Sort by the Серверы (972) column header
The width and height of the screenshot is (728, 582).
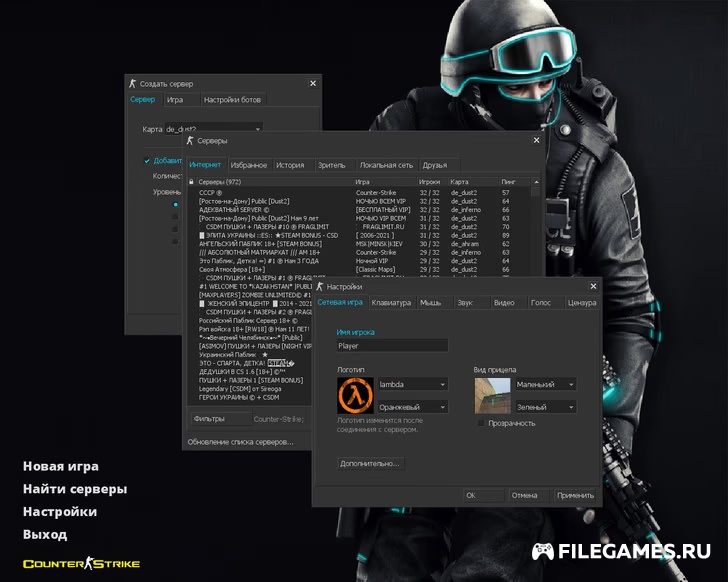pyautogui.click(x=274, y=182)
